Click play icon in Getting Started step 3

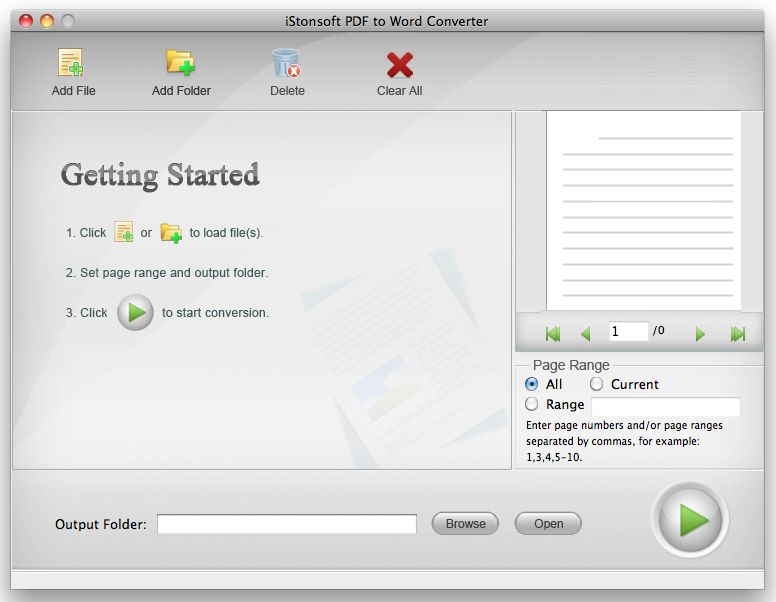pyautogui.click(x=135, y=312)
